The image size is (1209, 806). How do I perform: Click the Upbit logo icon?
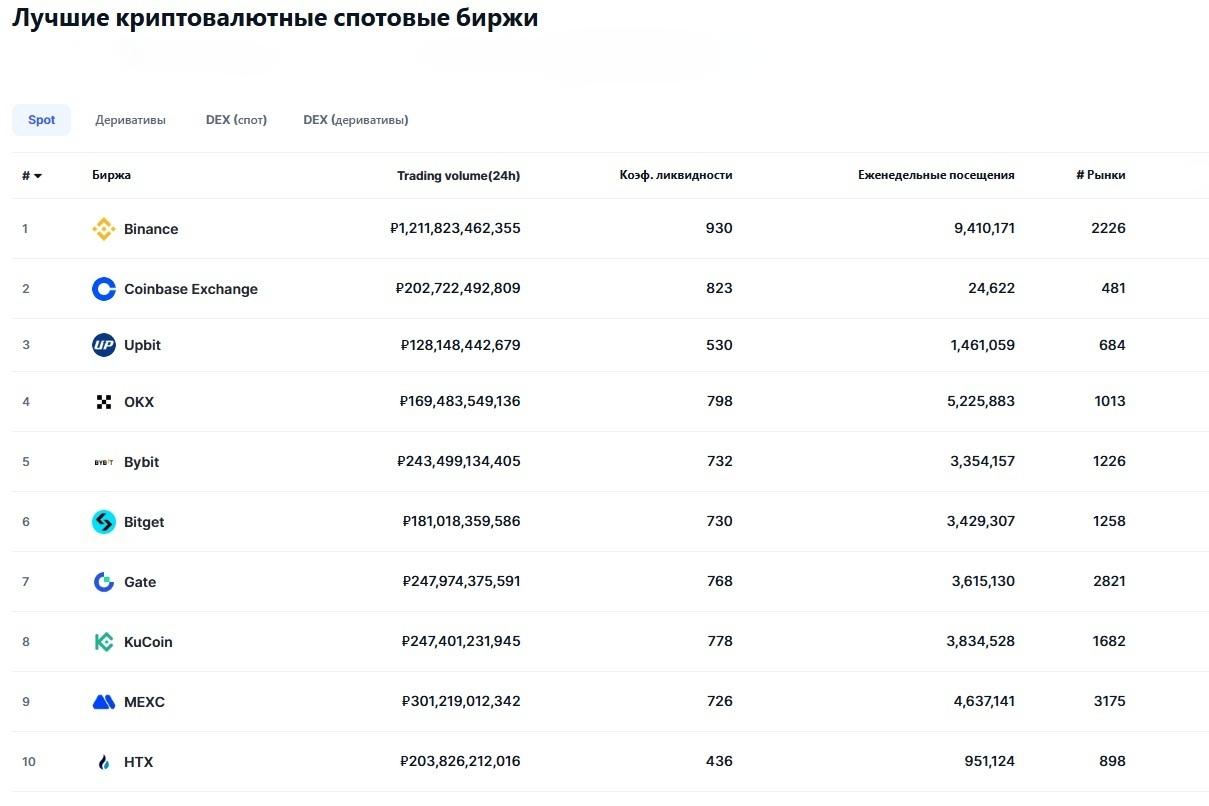tap(103, 345)
